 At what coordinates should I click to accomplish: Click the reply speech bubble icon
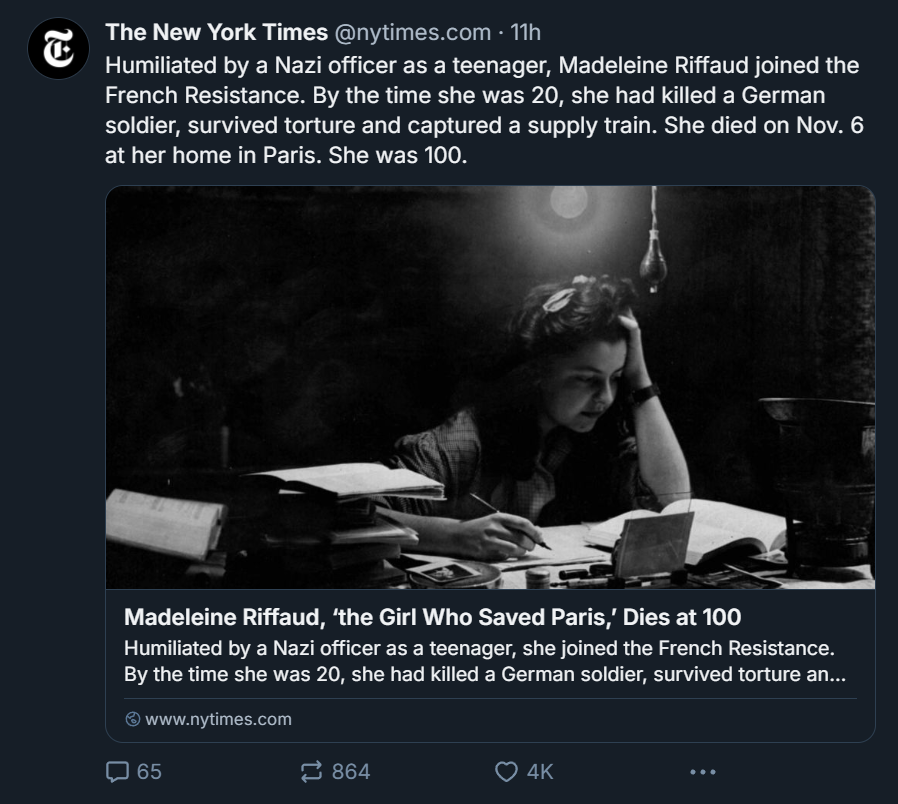point(118,771)
